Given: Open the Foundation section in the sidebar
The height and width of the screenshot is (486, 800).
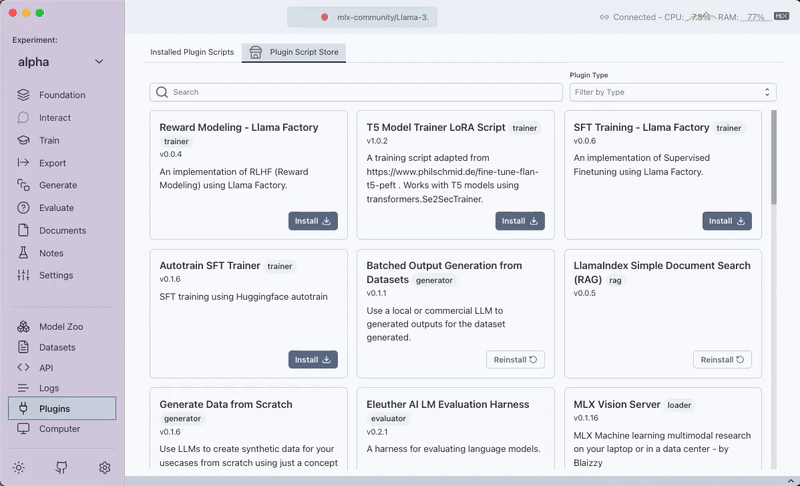Looking at the screenshot, I should point(62,95).
